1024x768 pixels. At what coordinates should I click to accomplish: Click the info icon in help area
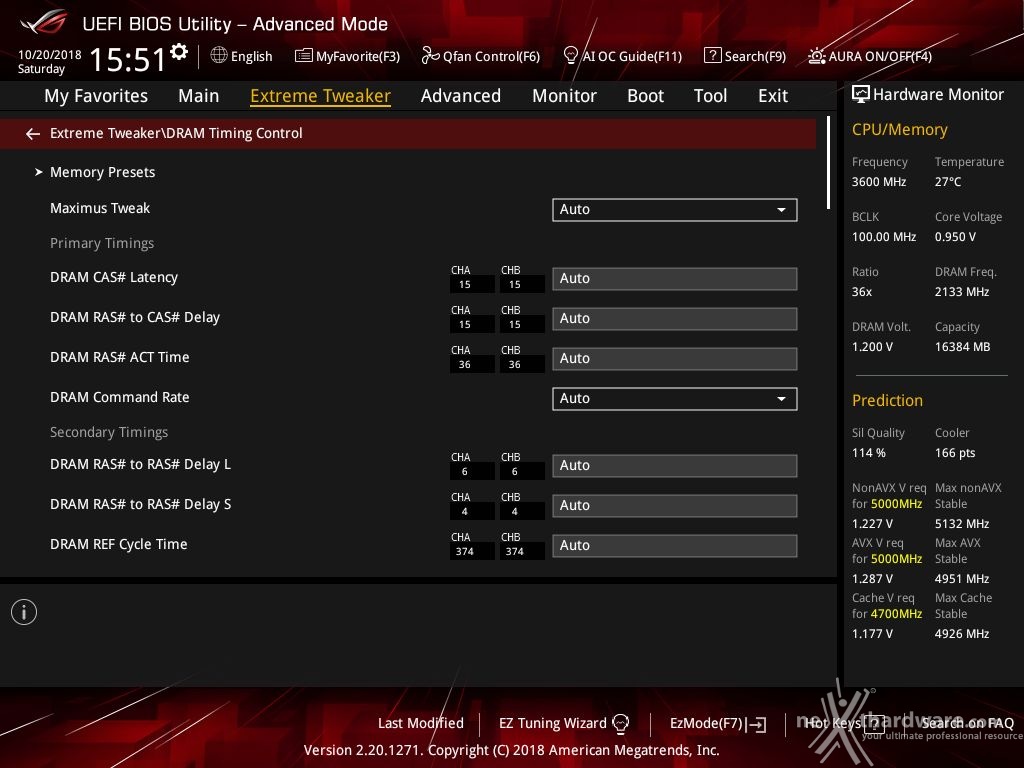[24, 612]
